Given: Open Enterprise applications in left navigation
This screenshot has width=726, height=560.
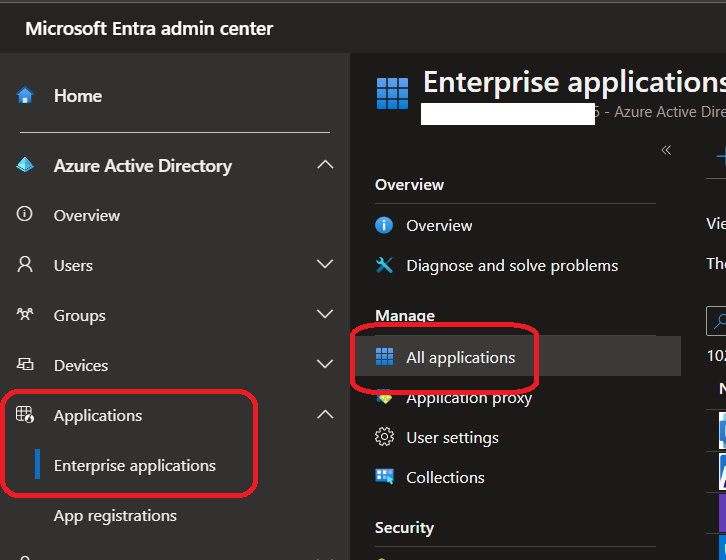Looking at the screenshot, I should tap(135, 466).
